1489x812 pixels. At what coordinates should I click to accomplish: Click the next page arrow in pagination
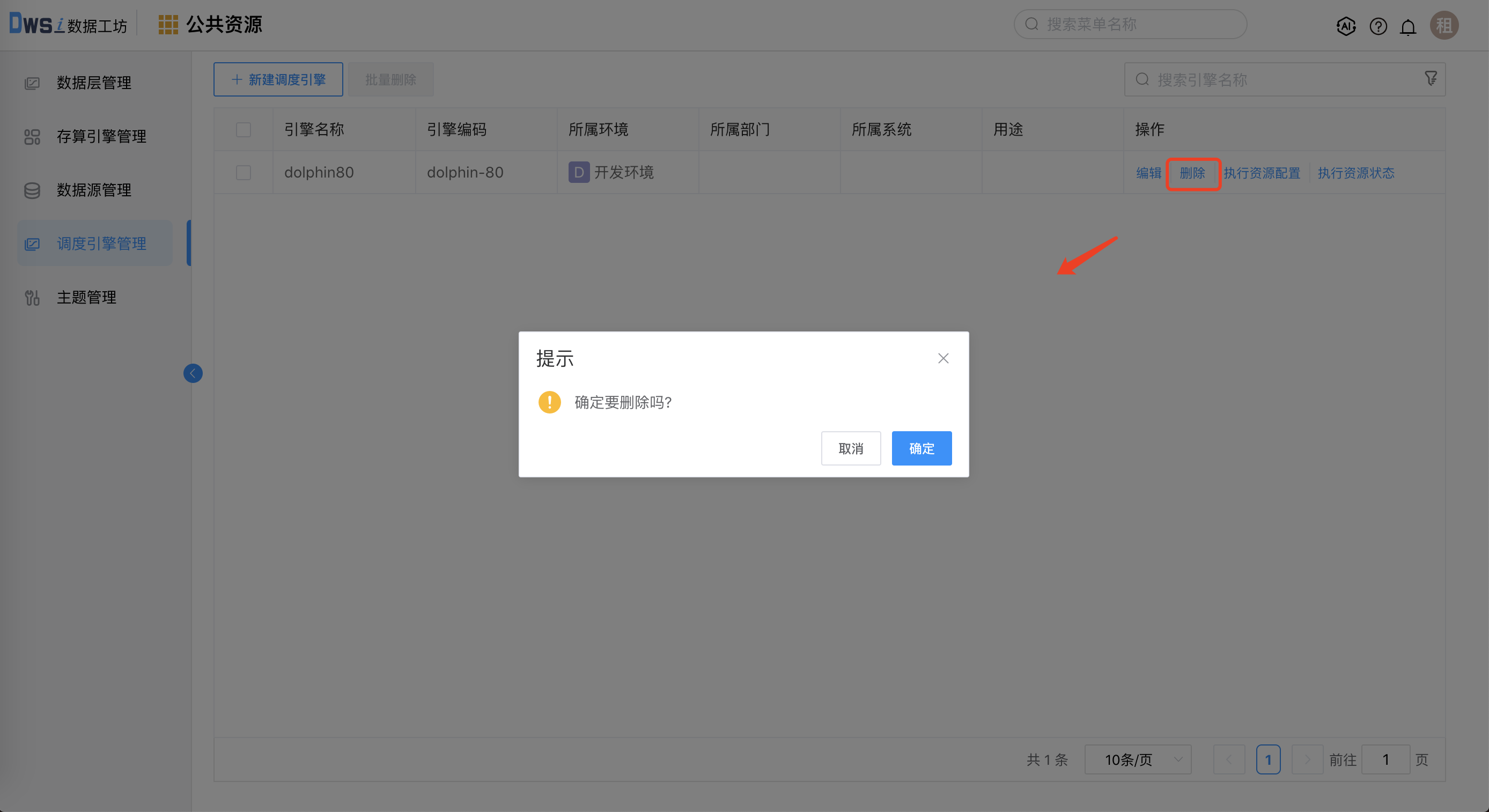(x=1308, y=760)
